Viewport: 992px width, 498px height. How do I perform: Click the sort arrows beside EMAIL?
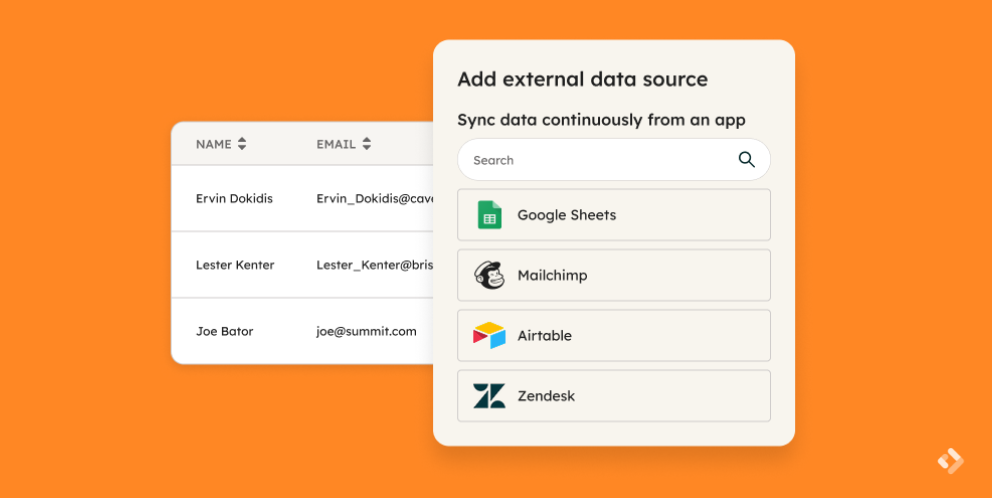pos(366,144)
